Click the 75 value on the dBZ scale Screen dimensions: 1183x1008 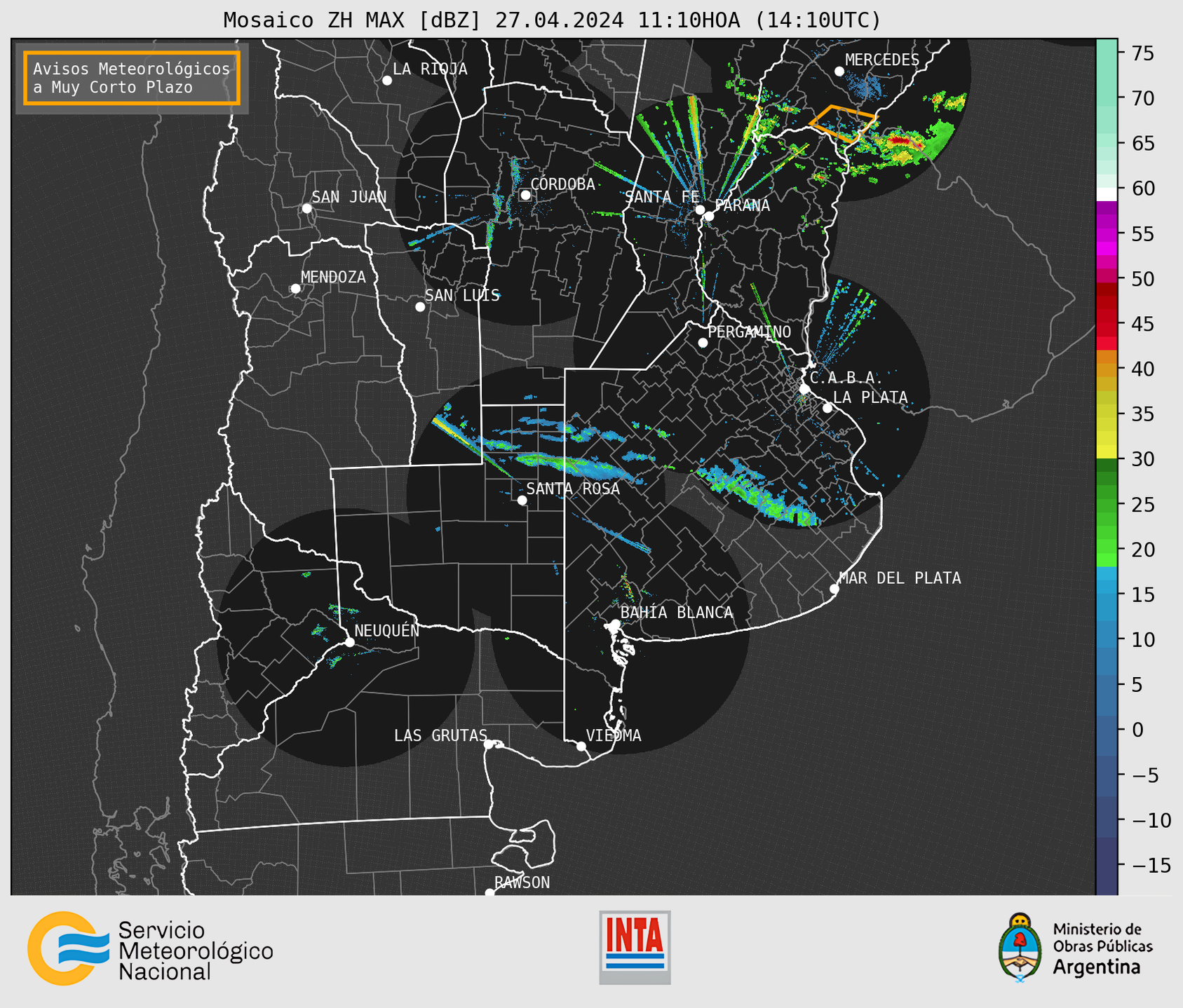point(1143,53)
